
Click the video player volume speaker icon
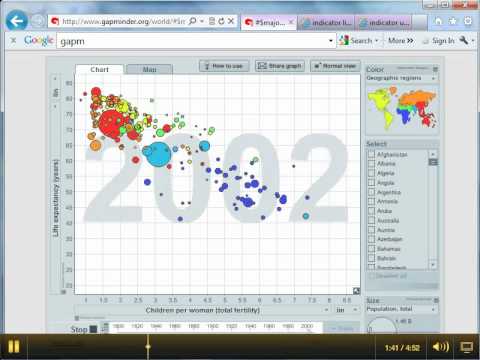[440, 347]
